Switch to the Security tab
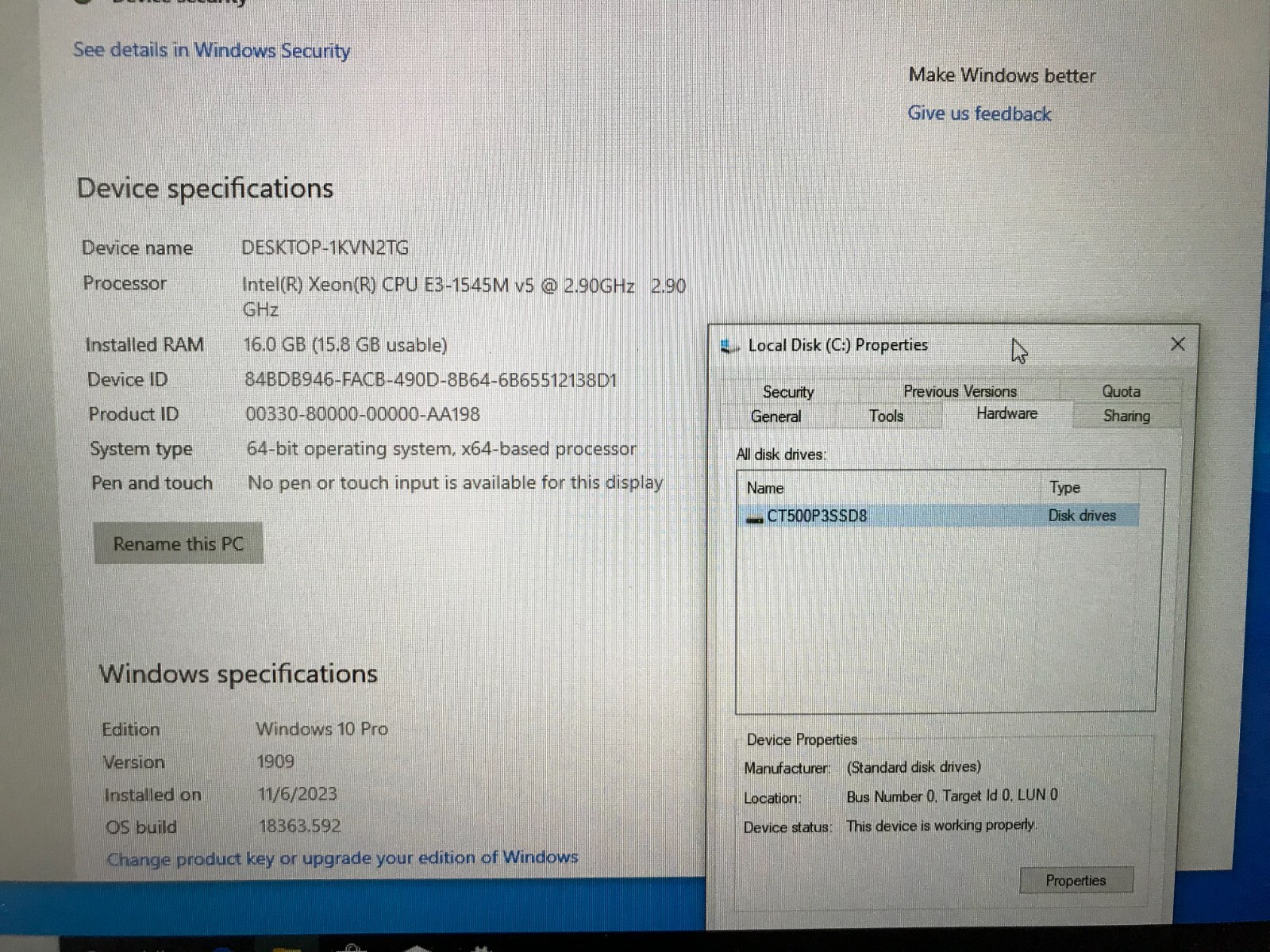This screenshot has height=952, width=1270. click(788, 391)
